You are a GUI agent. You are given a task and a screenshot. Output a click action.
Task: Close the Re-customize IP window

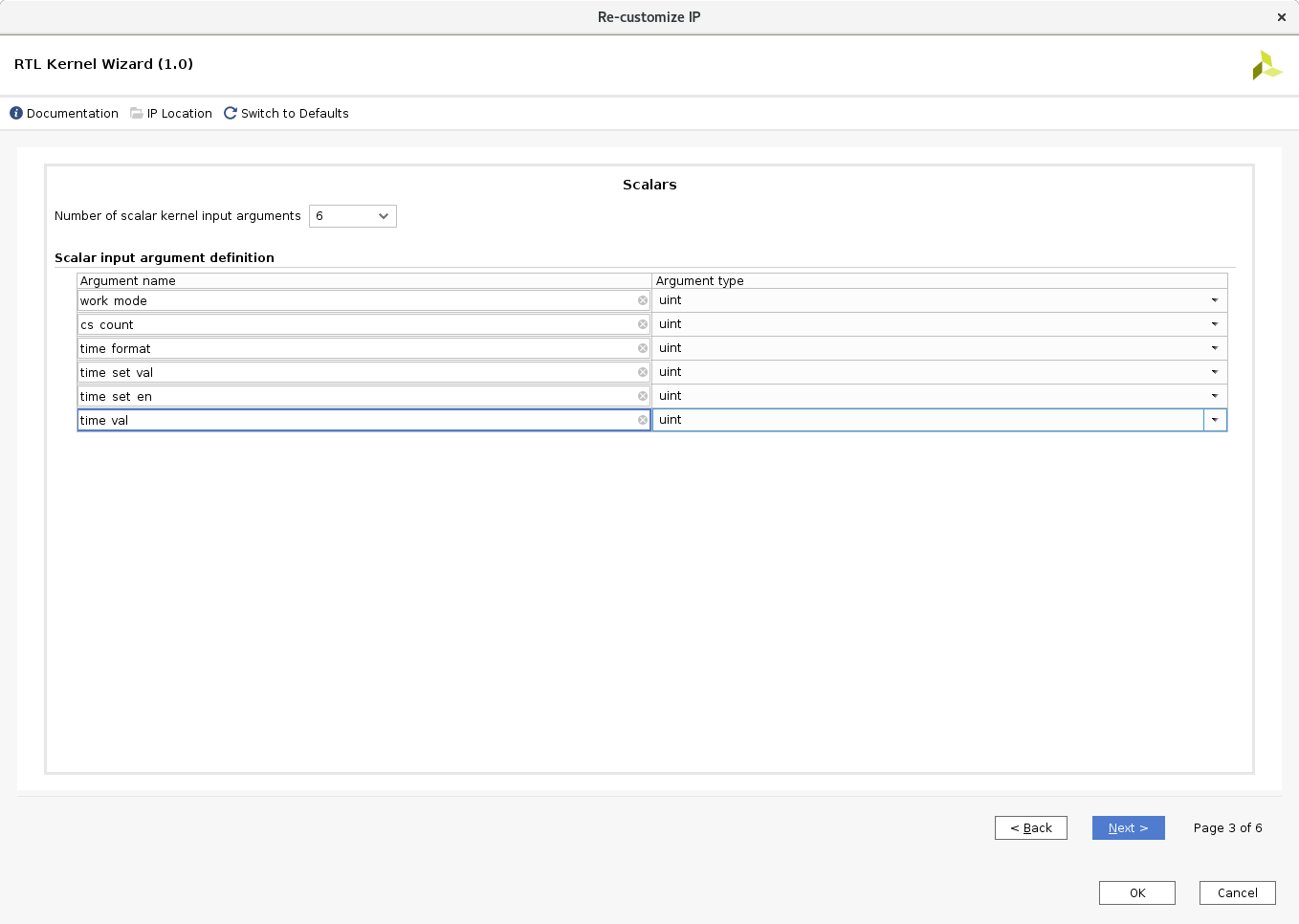point(1281,17)
